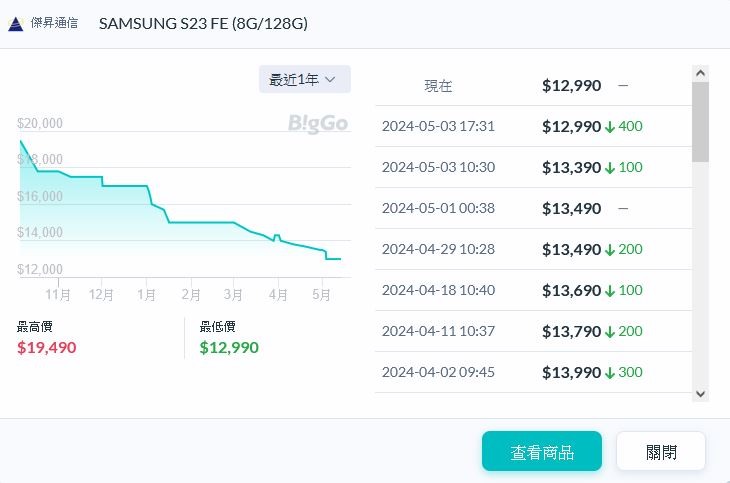Click the highest price $19,490 value
Screen dimensions: 730x483
(47, 347)
